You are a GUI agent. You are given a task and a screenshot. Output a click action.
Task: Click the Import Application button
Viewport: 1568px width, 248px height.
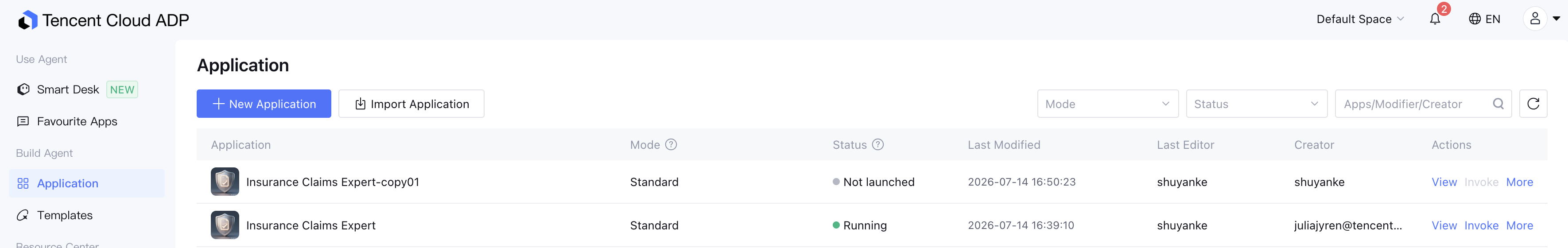411,104
